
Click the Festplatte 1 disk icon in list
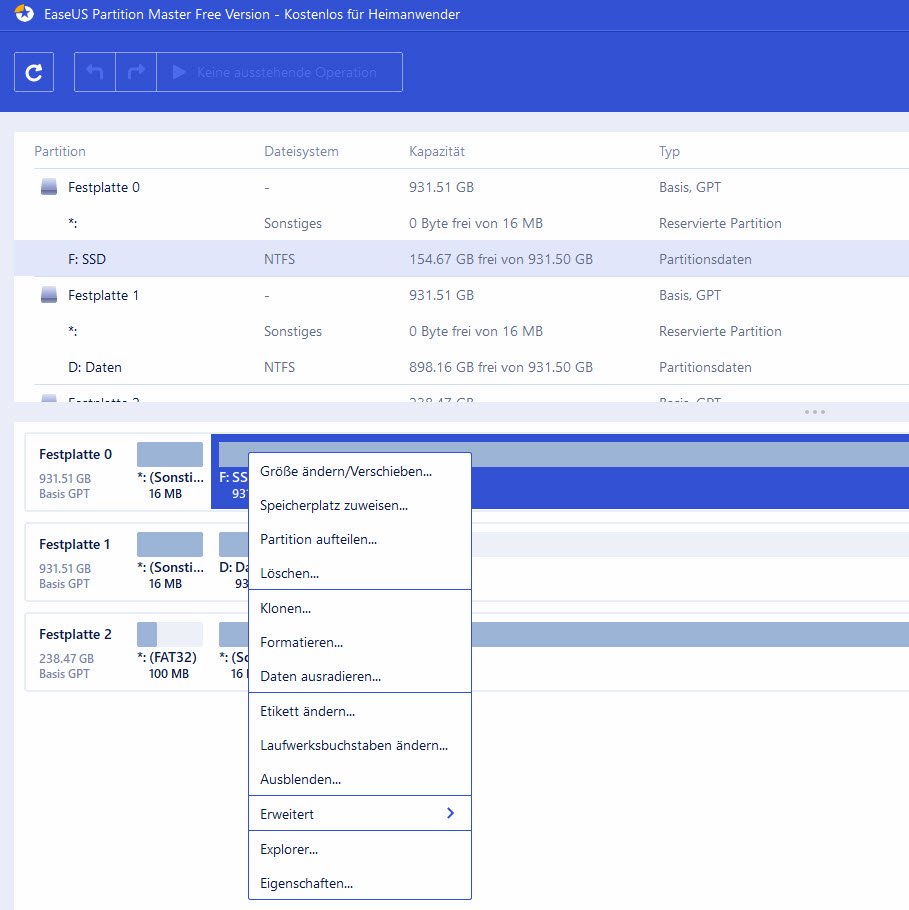[x=49, y=296]
